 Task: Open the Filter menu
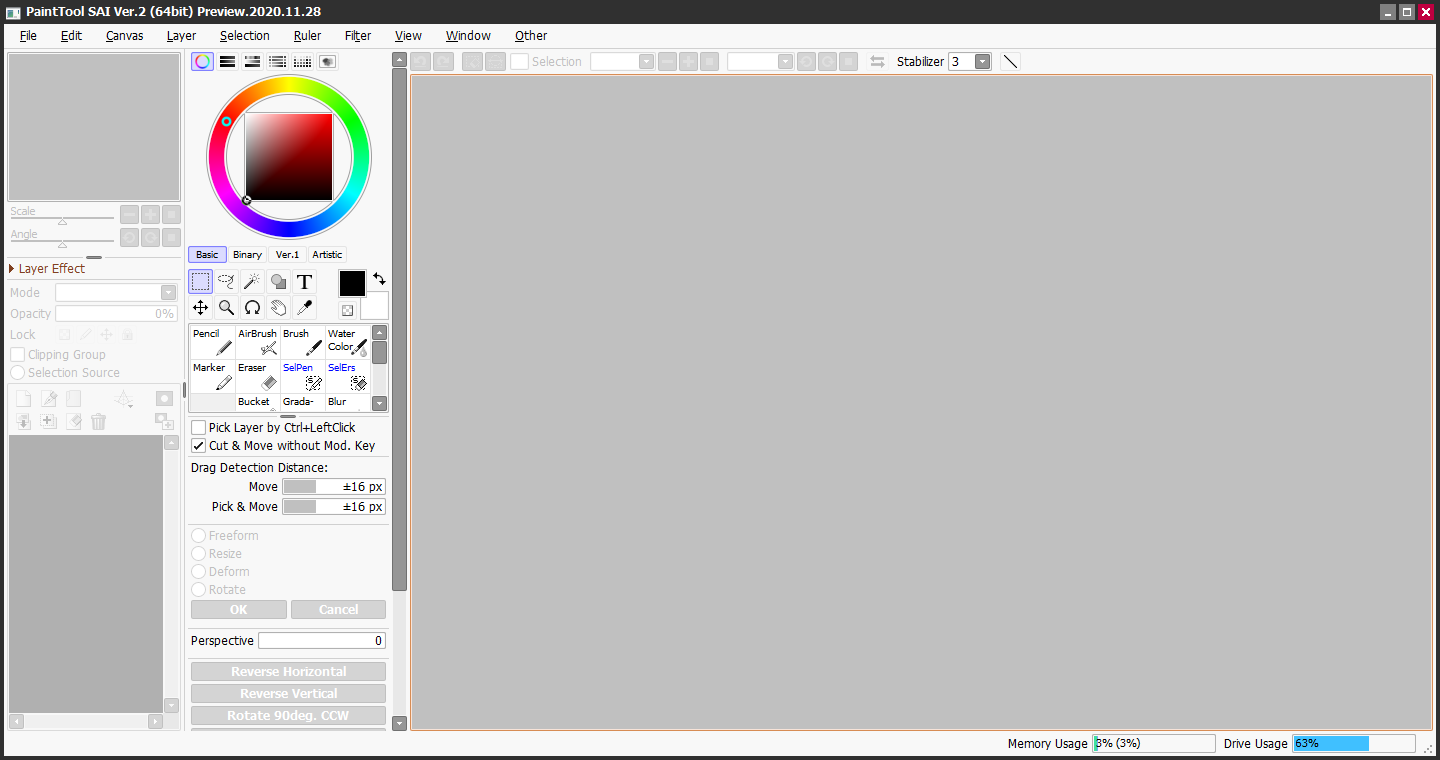point(357,36)
